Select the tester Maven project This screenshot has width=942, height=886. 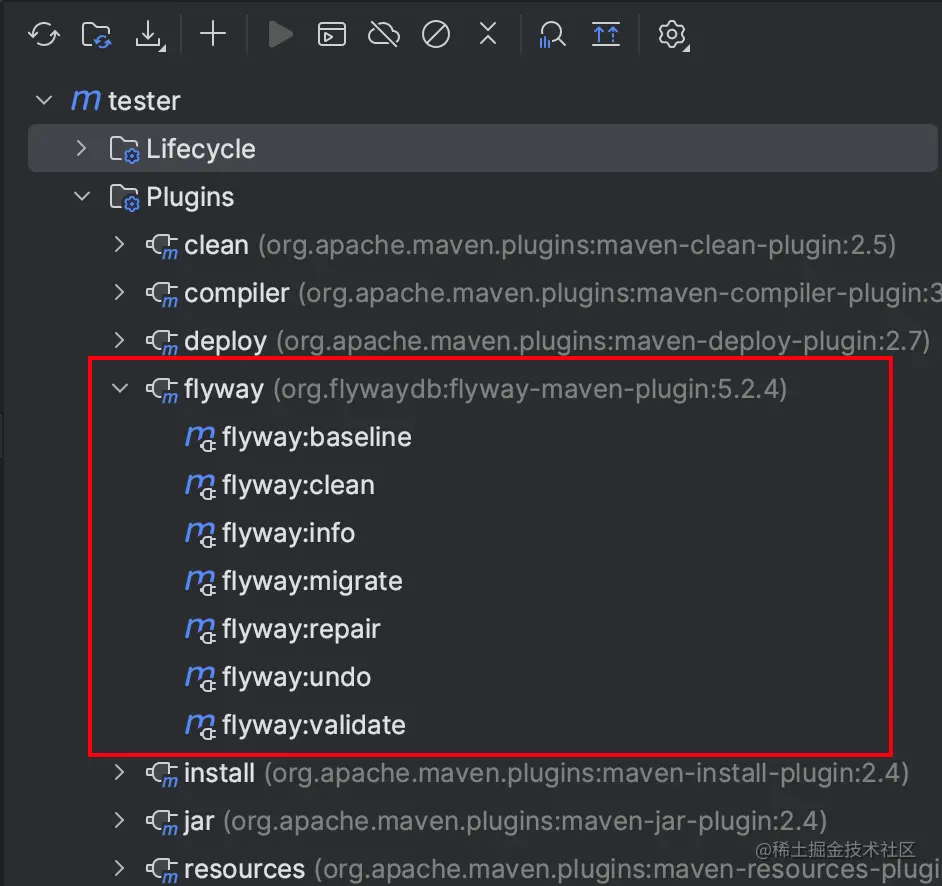[144, 100]
